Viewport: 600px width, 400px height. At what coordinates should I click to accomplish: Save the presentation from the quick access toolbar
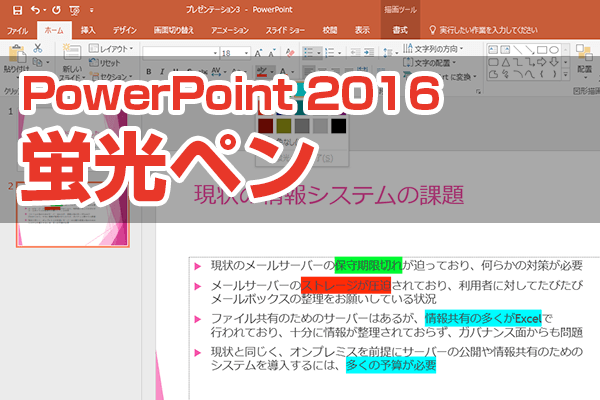pyautogui.click(x=17, y=10)
